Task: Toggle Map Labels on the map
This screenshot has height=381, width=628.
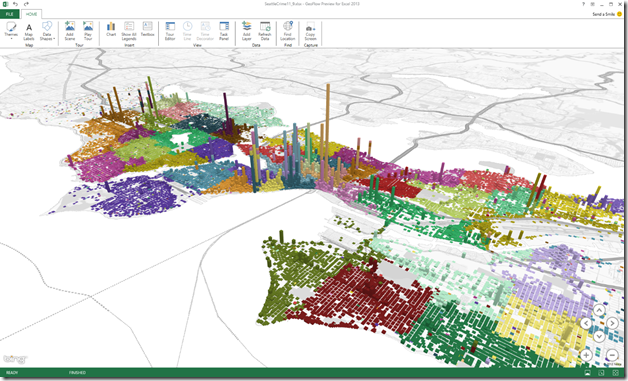Action: click(x=29, y=31)
